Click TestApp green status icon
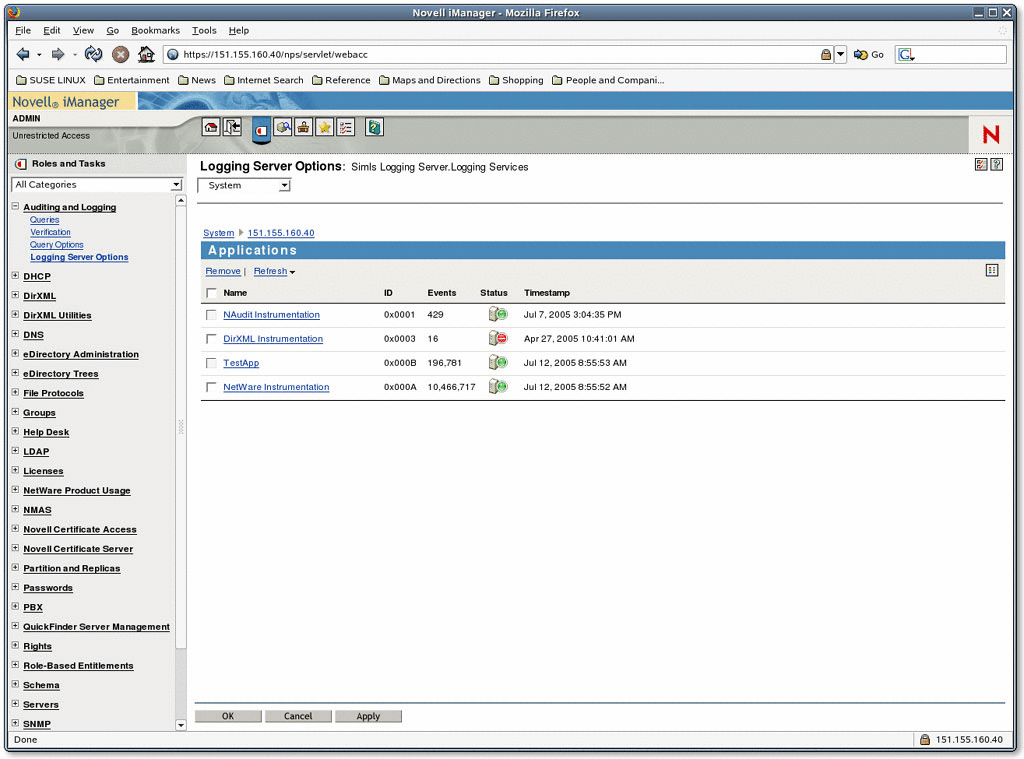This screenshot has height=759, width=1024. (x=498, y=363)
